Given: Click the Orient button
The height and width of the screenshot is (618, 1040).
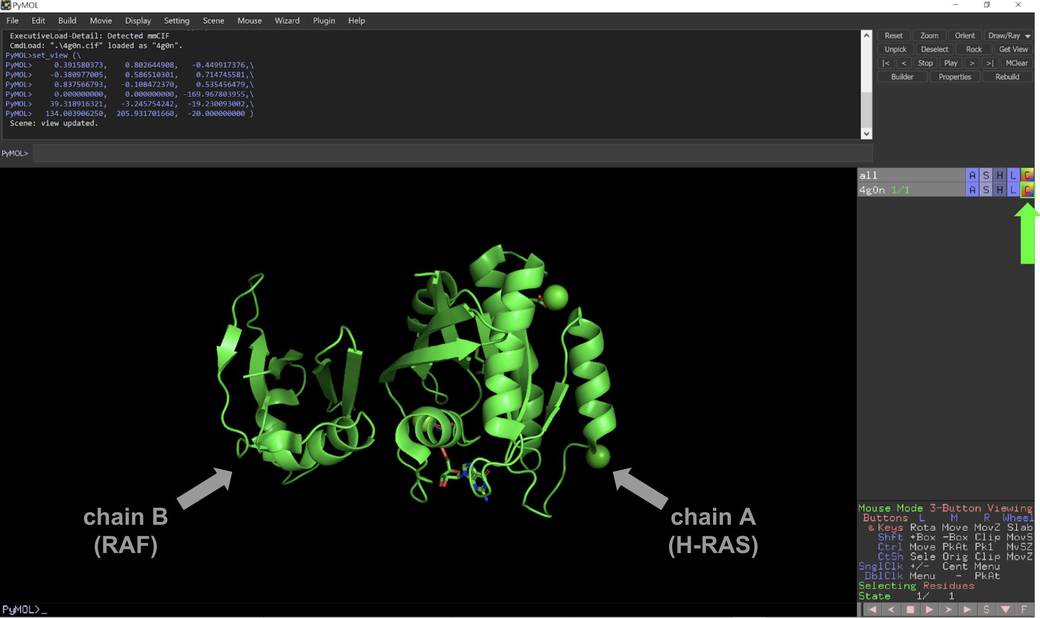Looking at the screenshot, I should click(965, 36).
